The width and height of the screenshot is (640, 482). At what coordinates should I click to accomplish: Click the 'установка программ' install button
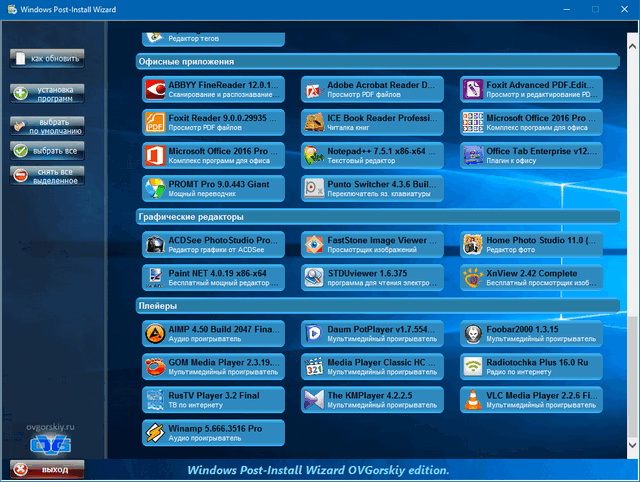click(x=47, y=94)
